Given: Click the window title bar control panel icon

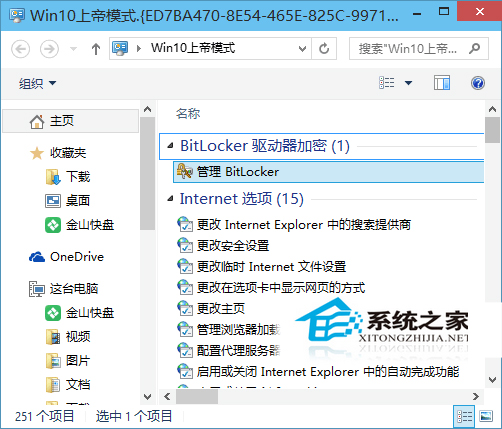Looking at the screenshot, I should click(x=17, y=15).
